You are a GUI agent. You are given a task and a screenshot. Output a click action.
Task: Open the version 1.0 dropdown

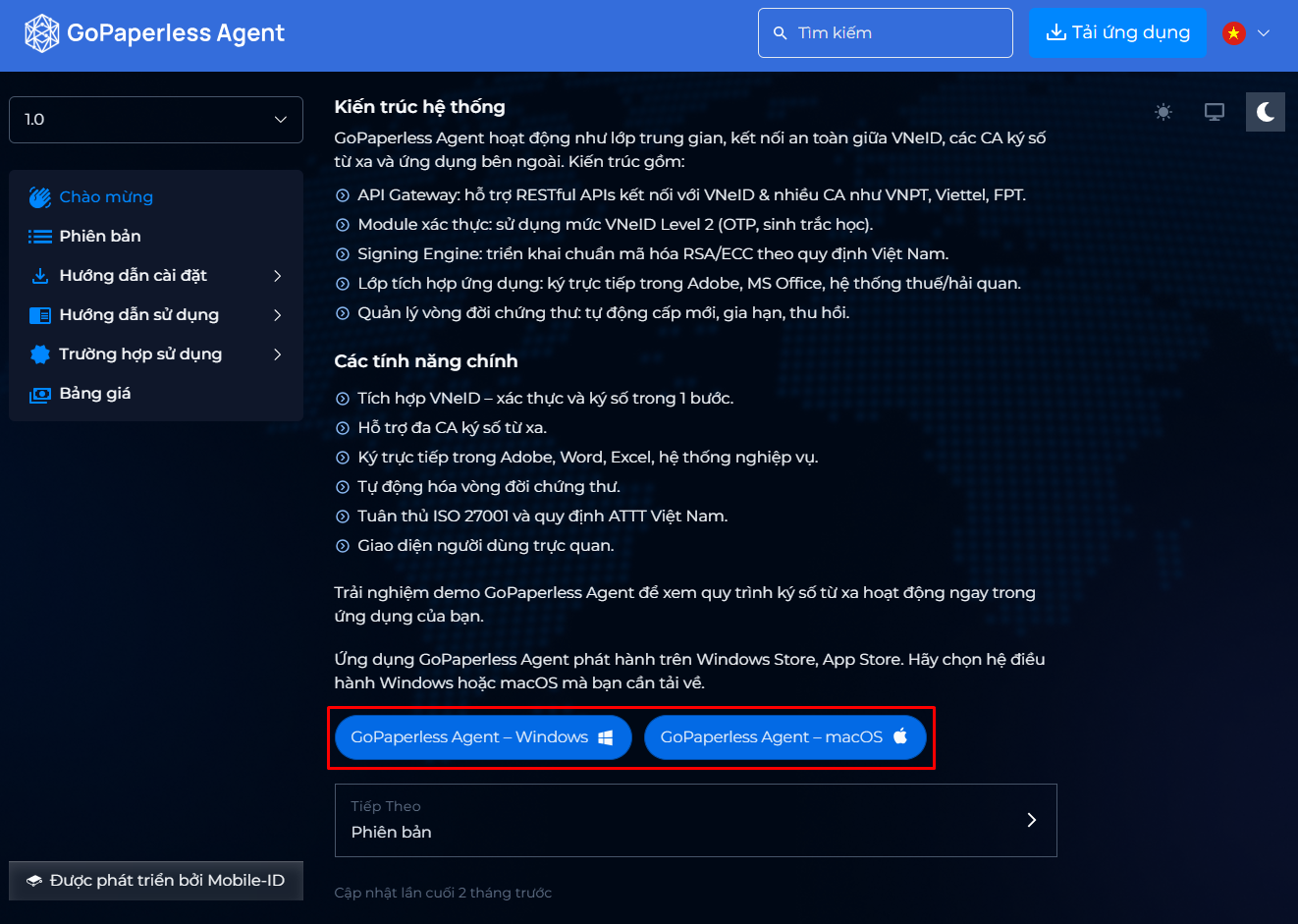pos(156,120)
